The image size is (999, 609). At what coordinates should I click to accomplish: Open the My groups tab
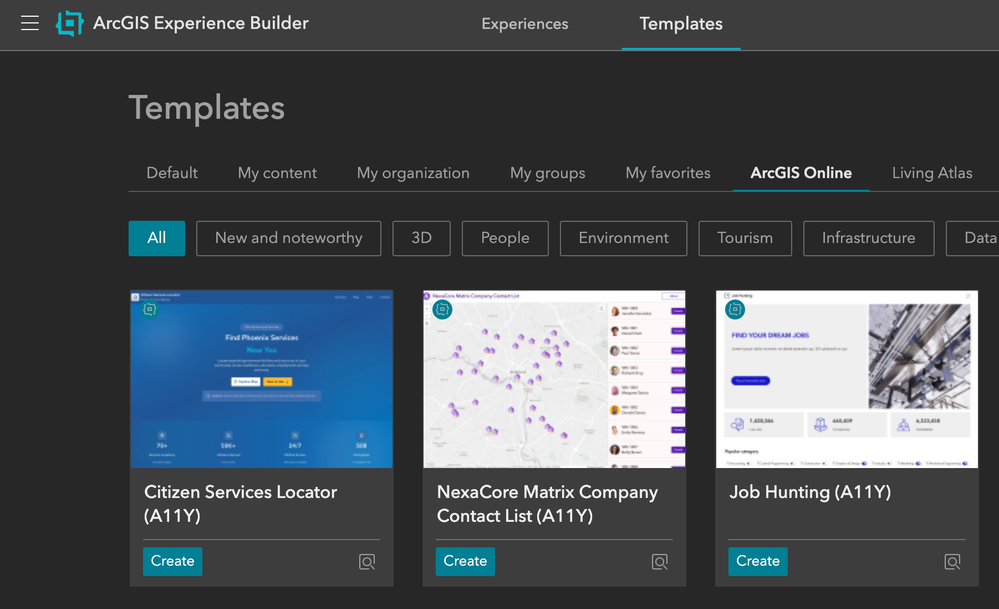tap(547, 173)
